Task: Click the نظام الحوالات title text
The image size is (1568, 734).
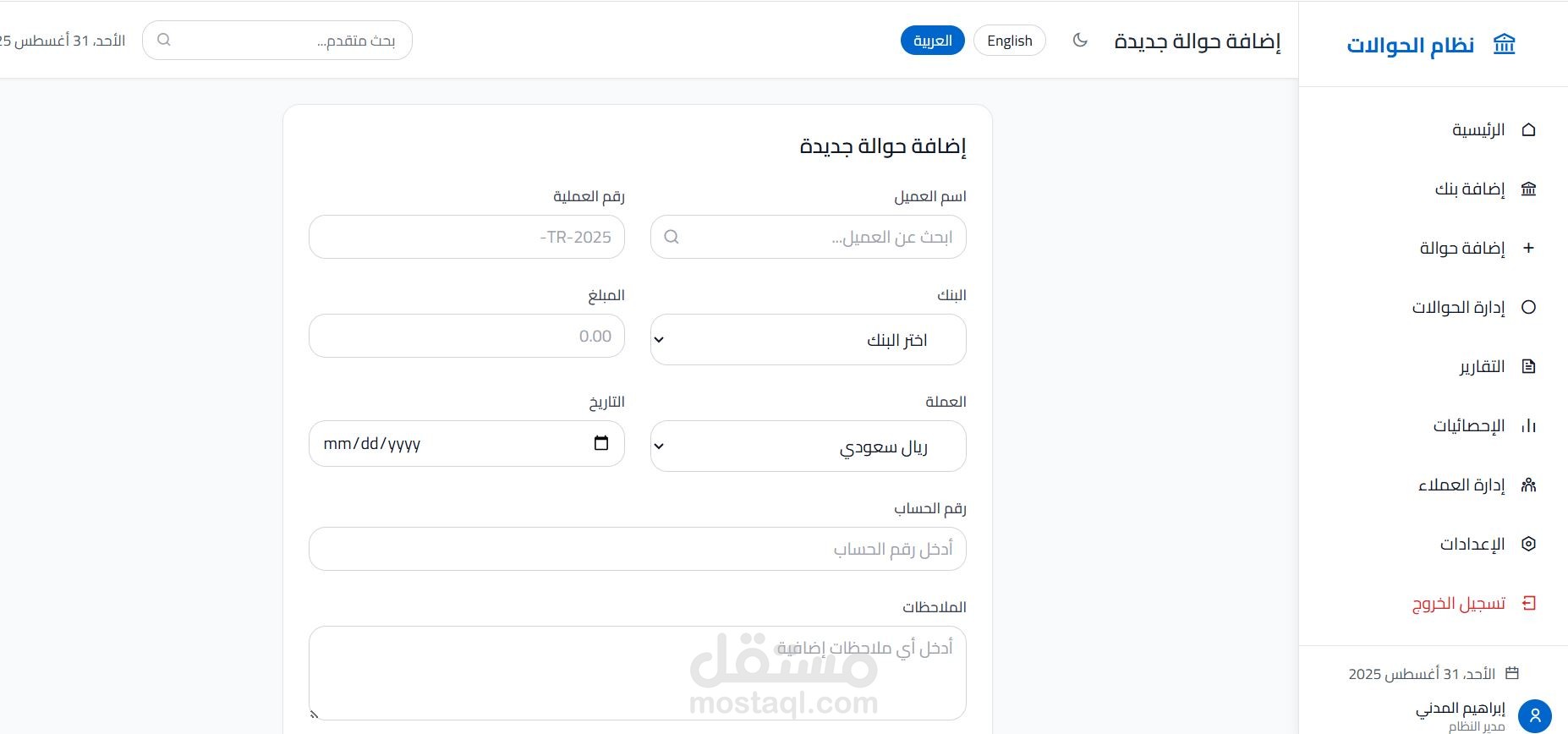Action: click(x=1411, y=45)
